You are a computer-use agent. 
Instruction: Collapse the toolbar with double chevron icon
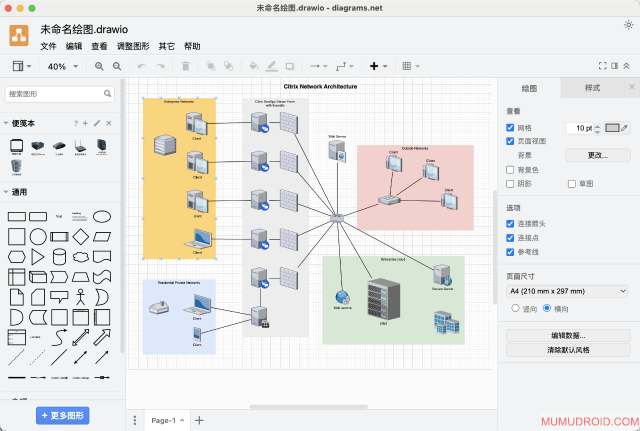[626, 66]
